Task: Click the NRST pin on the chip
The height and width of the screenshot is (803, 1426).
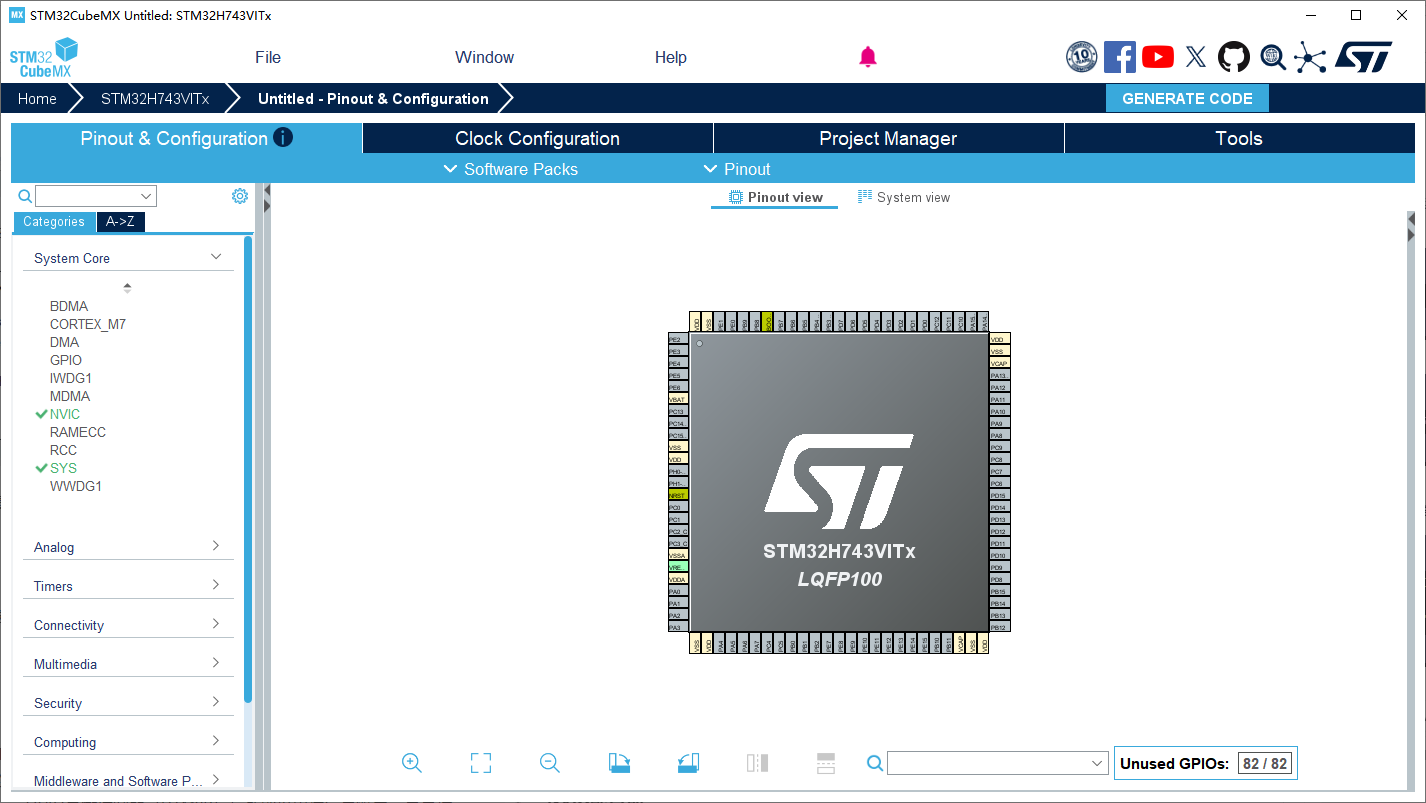Action: coord(678,495)
